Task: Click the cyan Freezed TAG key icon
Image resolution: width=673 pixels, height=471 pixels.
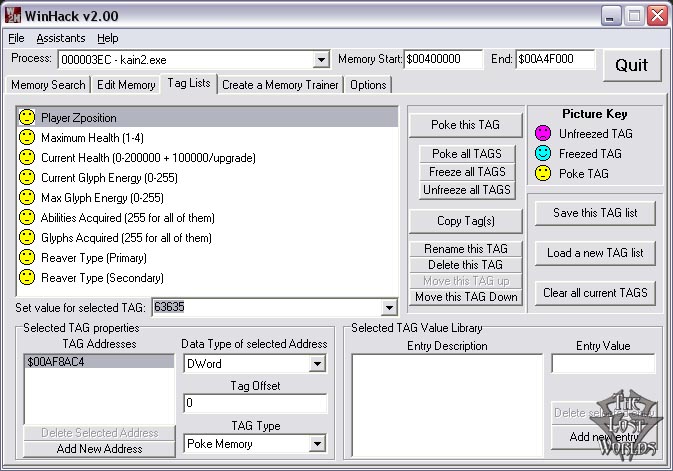Action: 543,153
